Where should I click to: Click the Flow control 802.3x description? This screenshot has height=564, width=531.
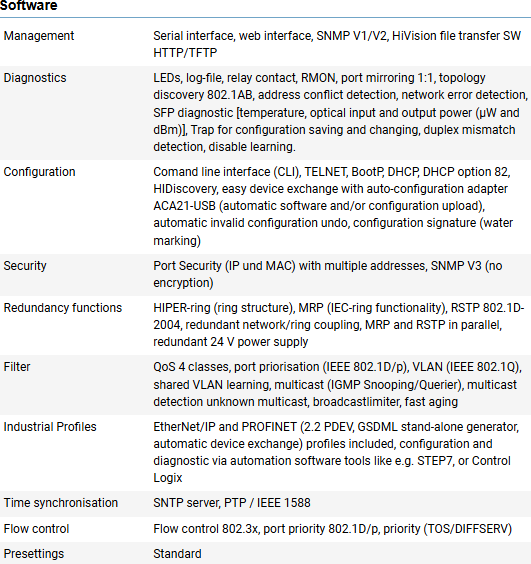[332, 529]
